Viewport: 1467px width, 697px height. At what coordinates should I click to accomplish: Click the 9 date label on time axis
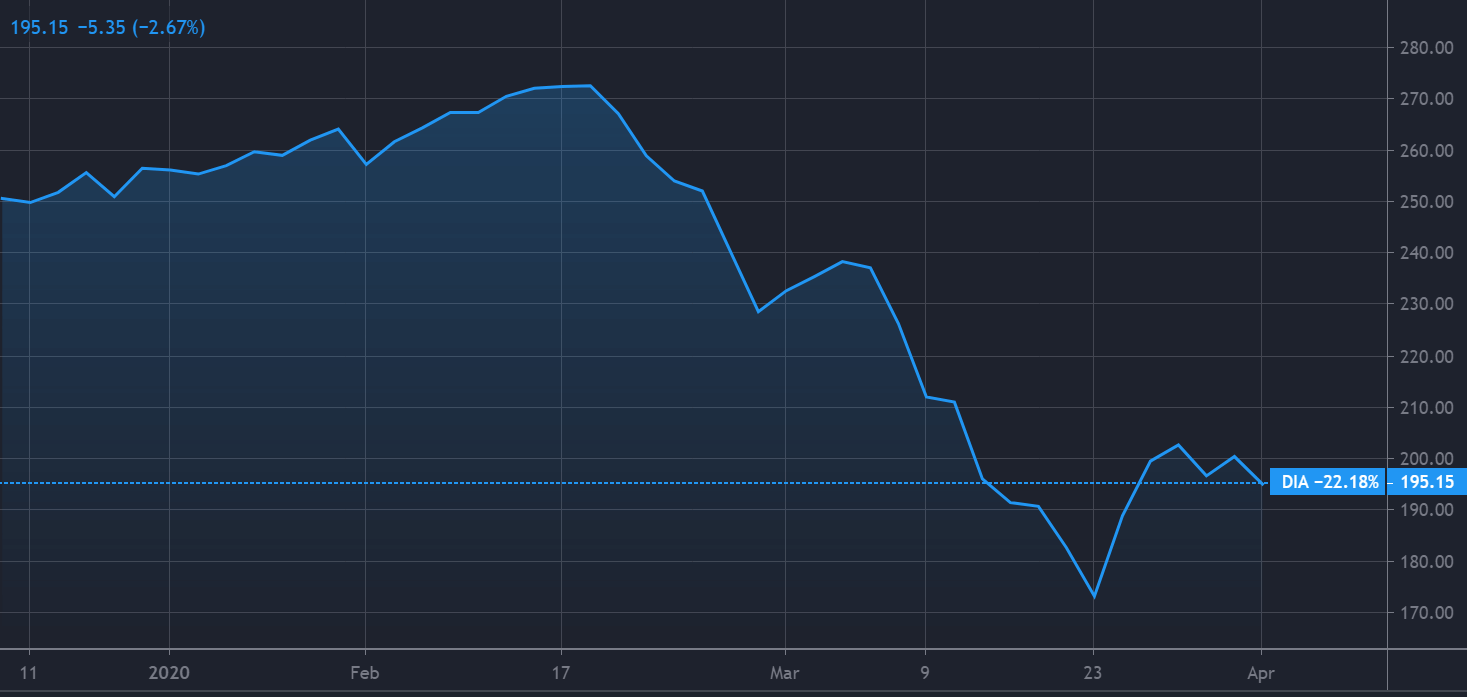[x=926, y=674]
